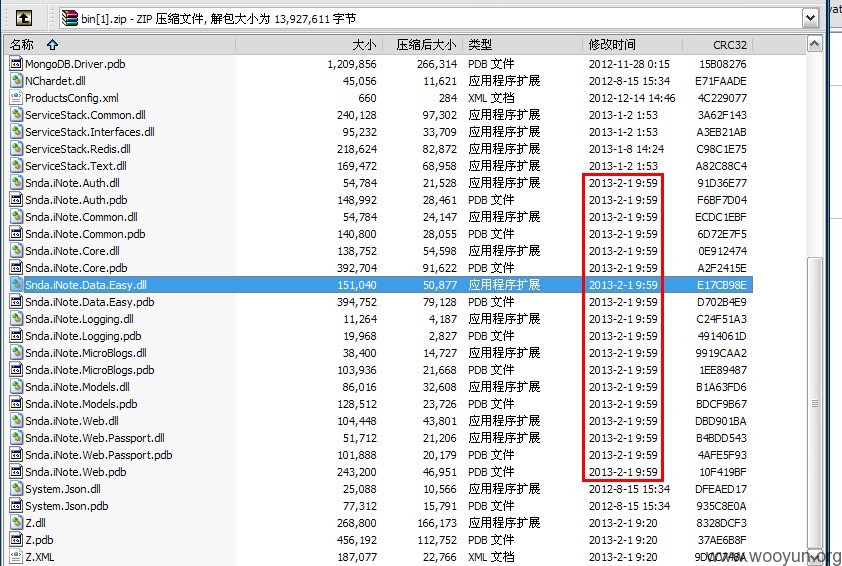The image size is (842, 566).
Task: Click the Snda.iNote.Logging.dll file icon
Action: (17, 319)
